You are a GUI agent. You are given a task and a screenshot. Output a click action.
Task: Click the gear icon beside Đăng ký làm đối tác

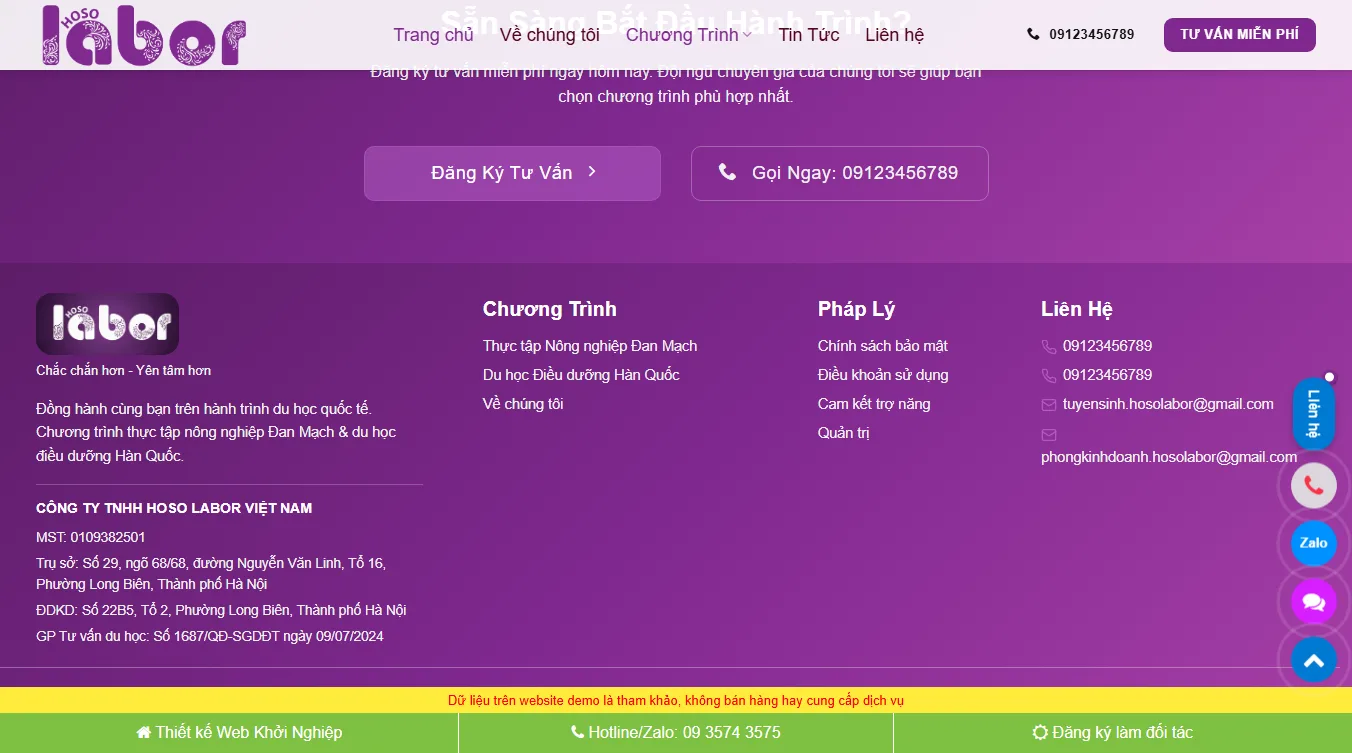[1040, 733]
